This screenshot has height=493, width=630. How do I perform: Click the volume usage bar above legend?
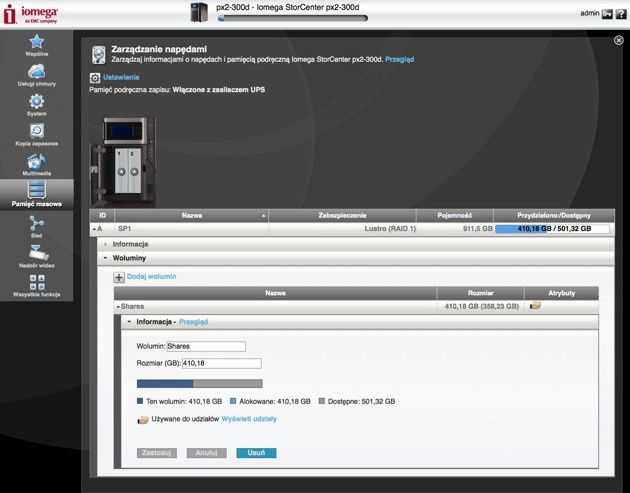point(200,384)
